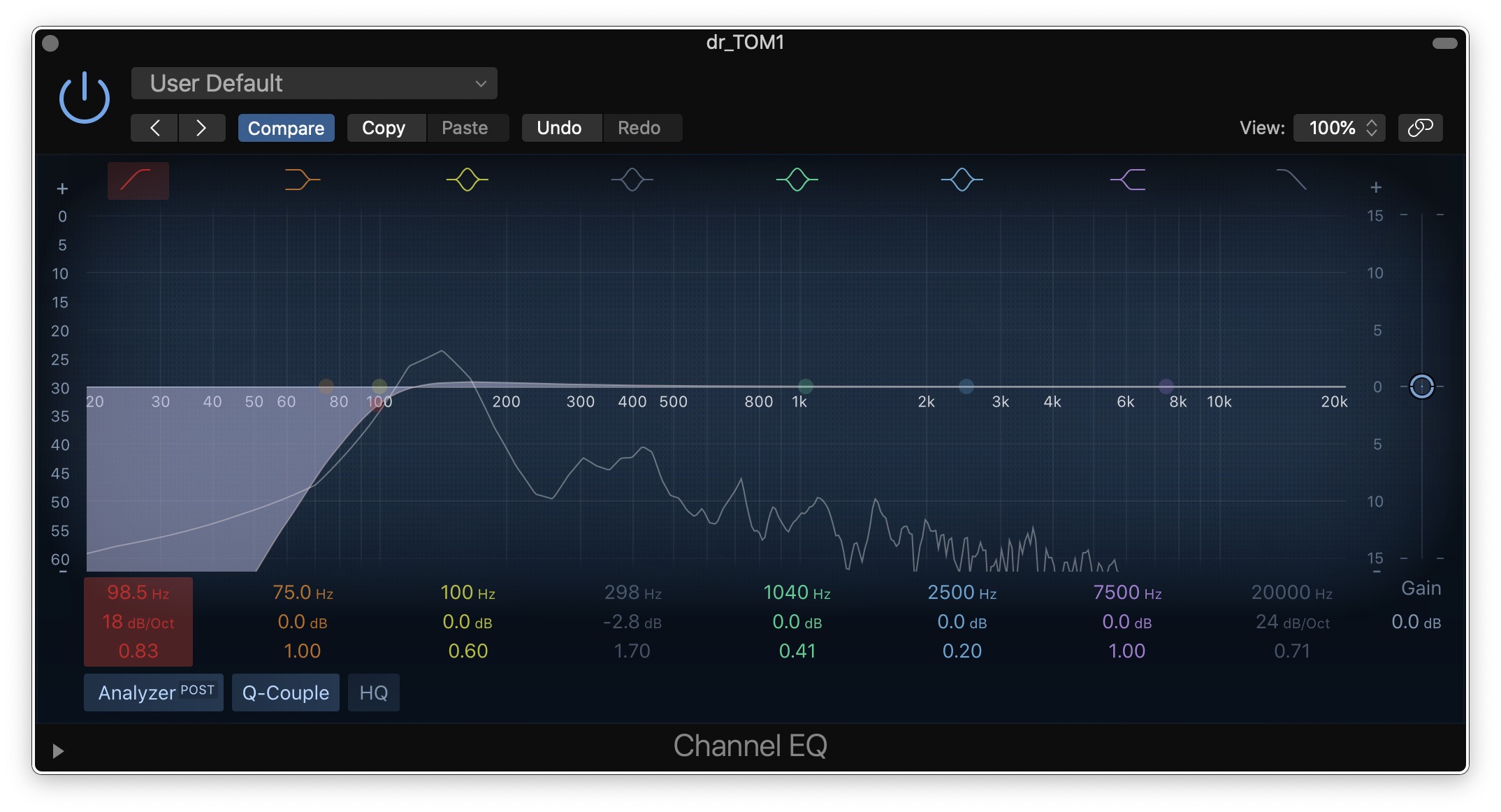The width and height of the screenshot is (1501, 812).
Task: Enable the gray 298 Hz bell band icon
Action: pos(632,180)
